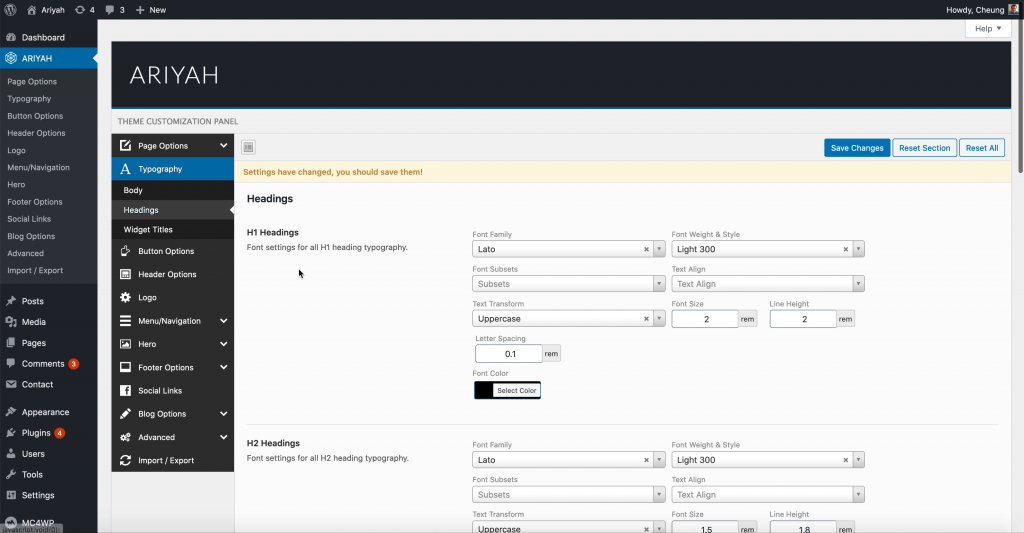Open the user avatar next to Howdy

point(1013,10)
